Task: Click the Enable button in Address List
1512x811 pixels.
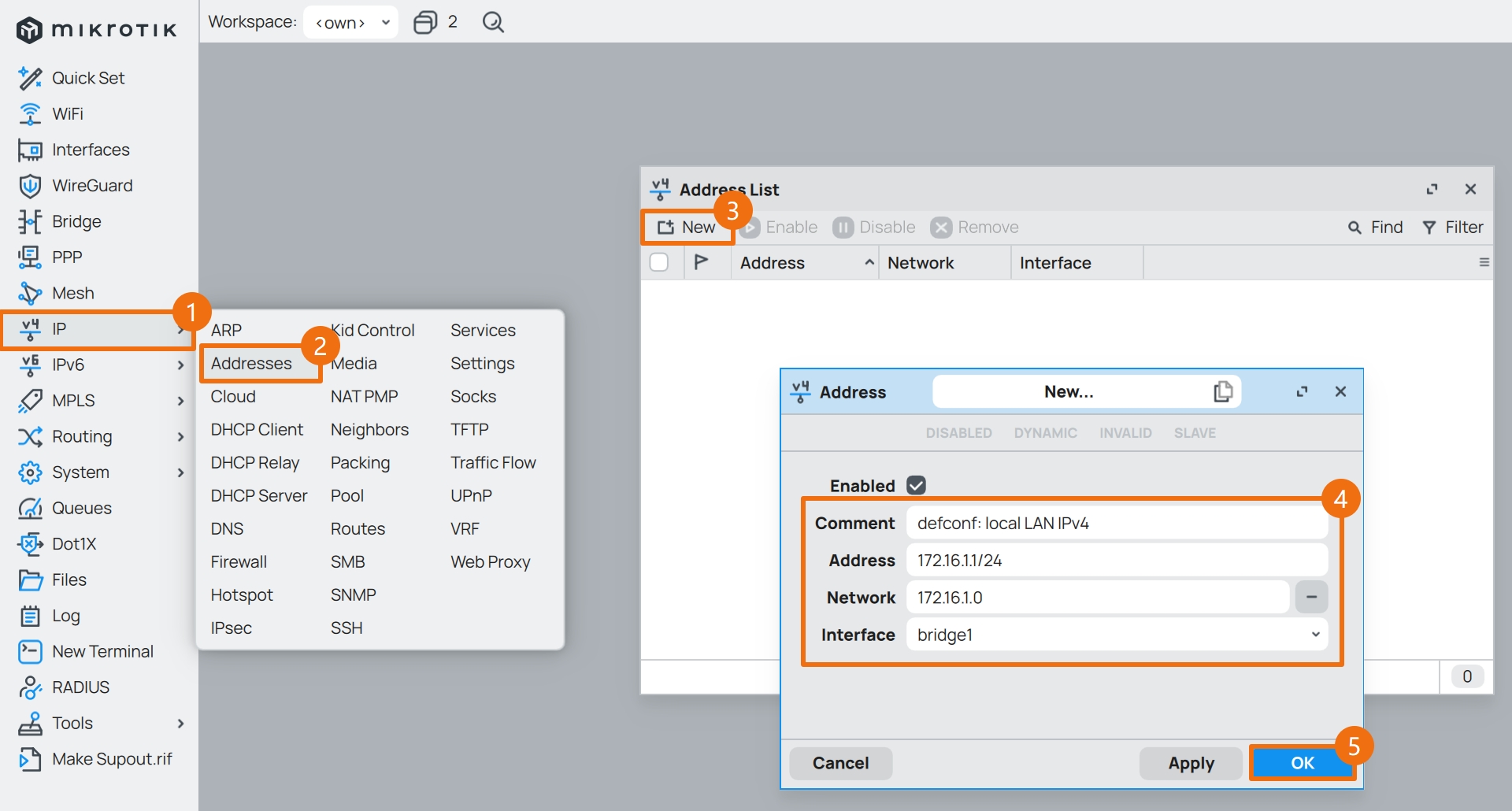Action: (779, 228)
